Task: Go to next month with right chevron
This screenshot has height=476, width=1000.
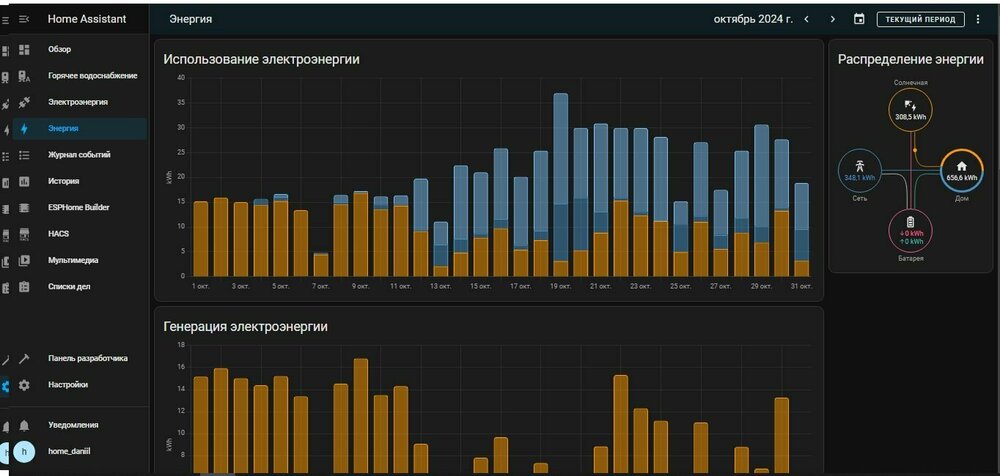Action: point(832,19)
